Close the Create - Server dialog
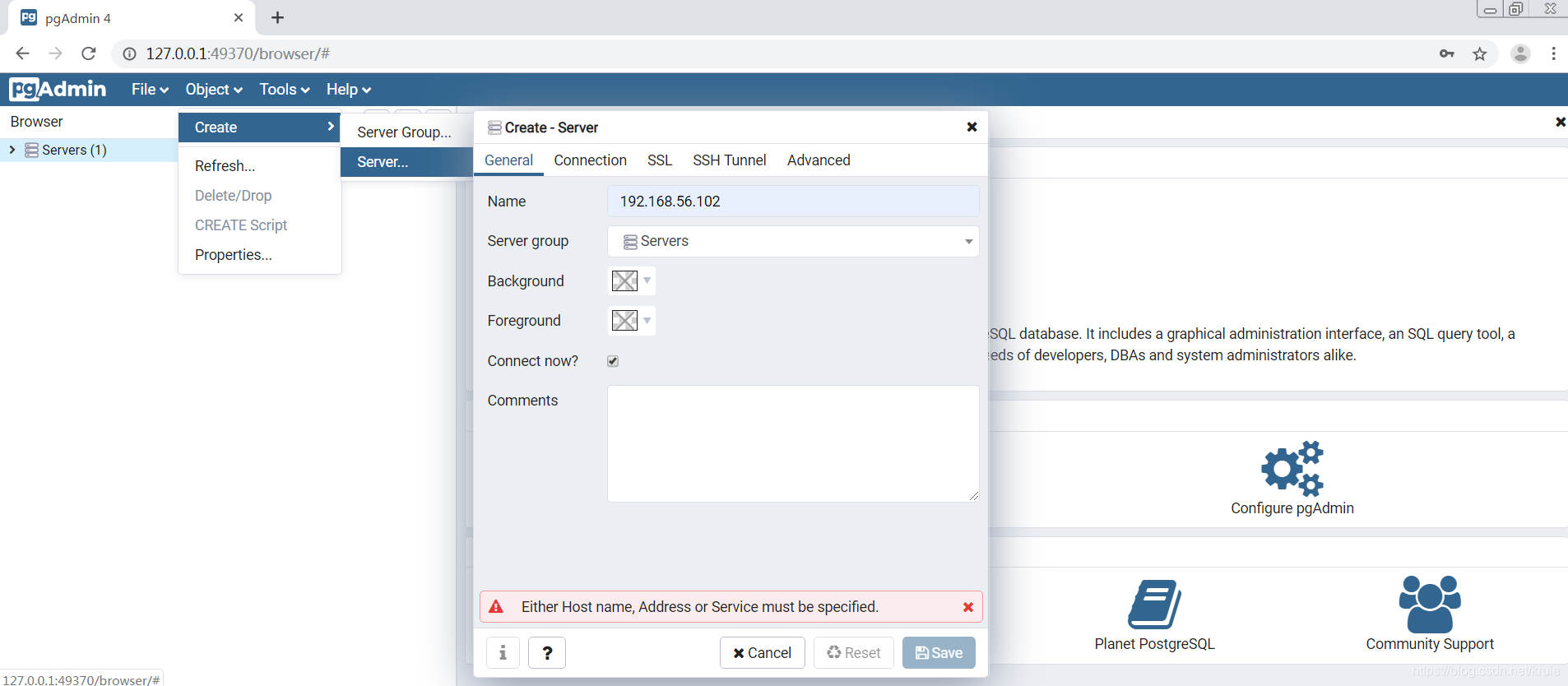Viewport: 1568px width, 686px height. 972,127
